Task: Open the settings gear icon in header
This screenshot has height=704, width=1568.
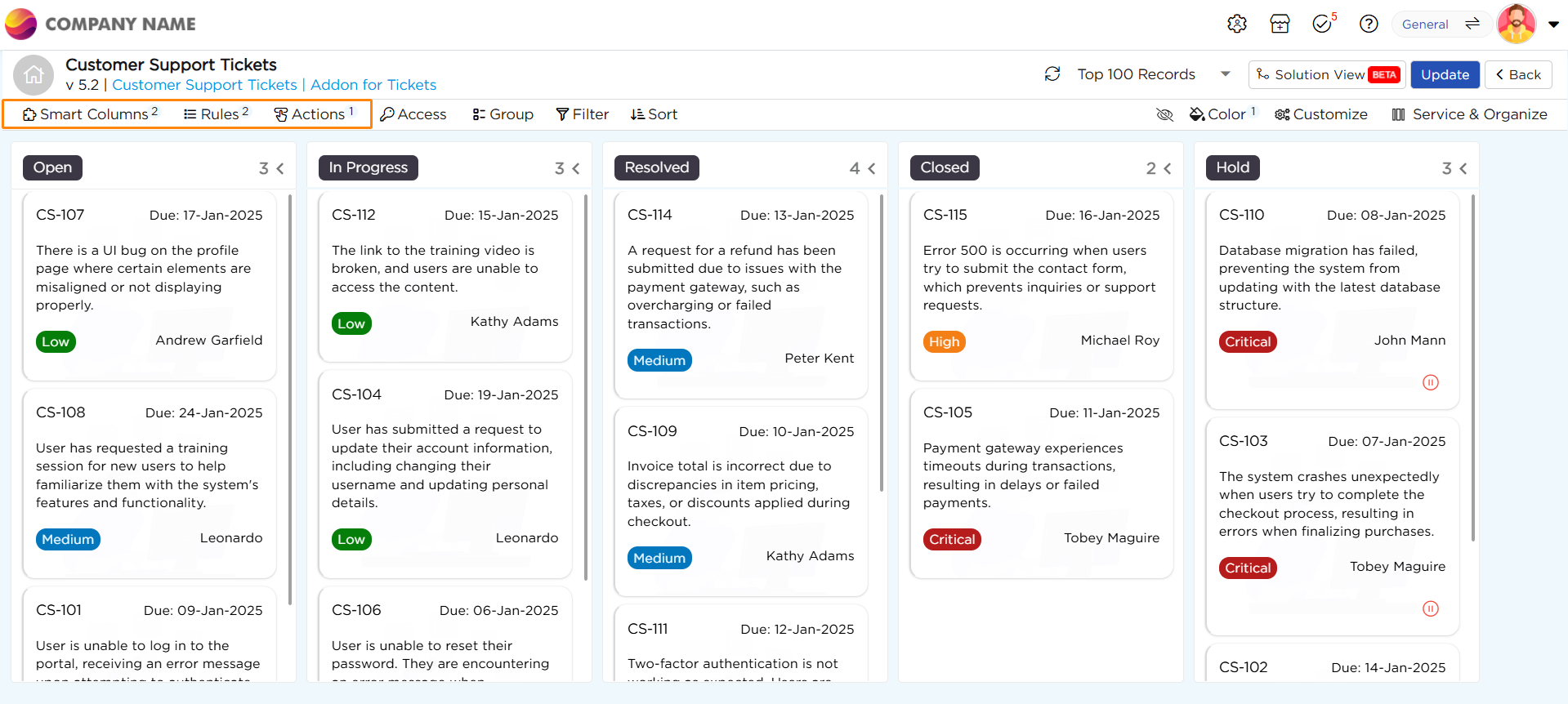Action: [1236, 25]
